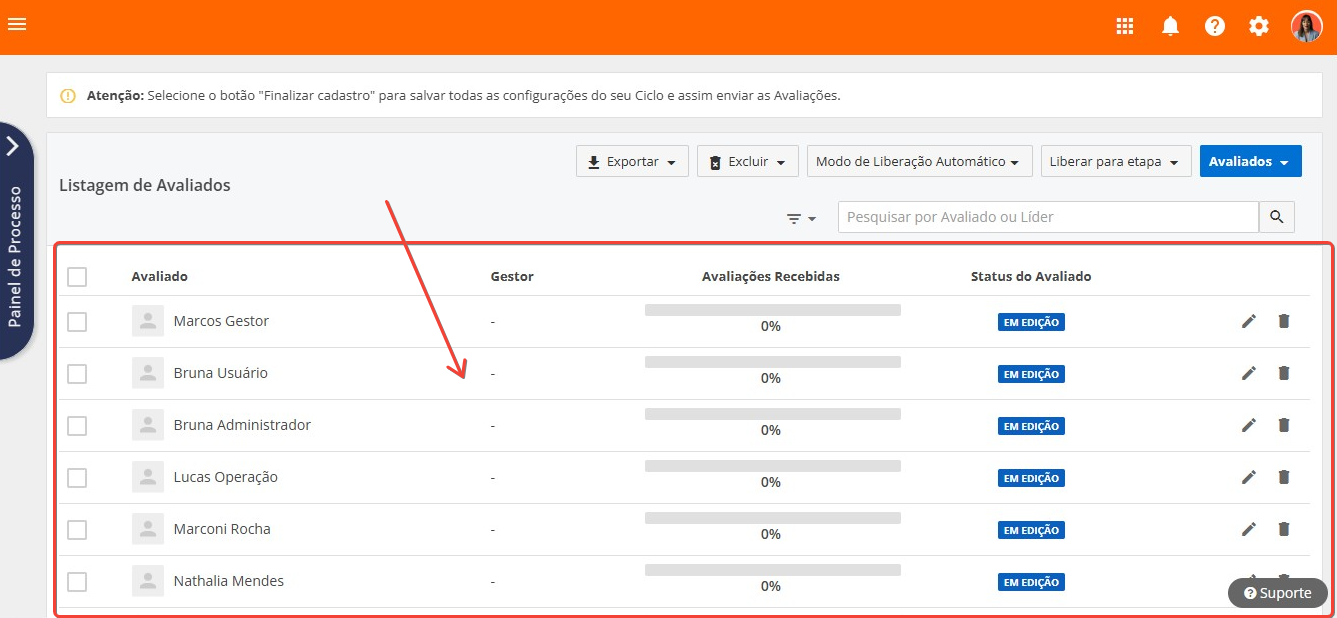Select Marconi Rocha's checkbox

pyautogui.click(x=77, y=530)
